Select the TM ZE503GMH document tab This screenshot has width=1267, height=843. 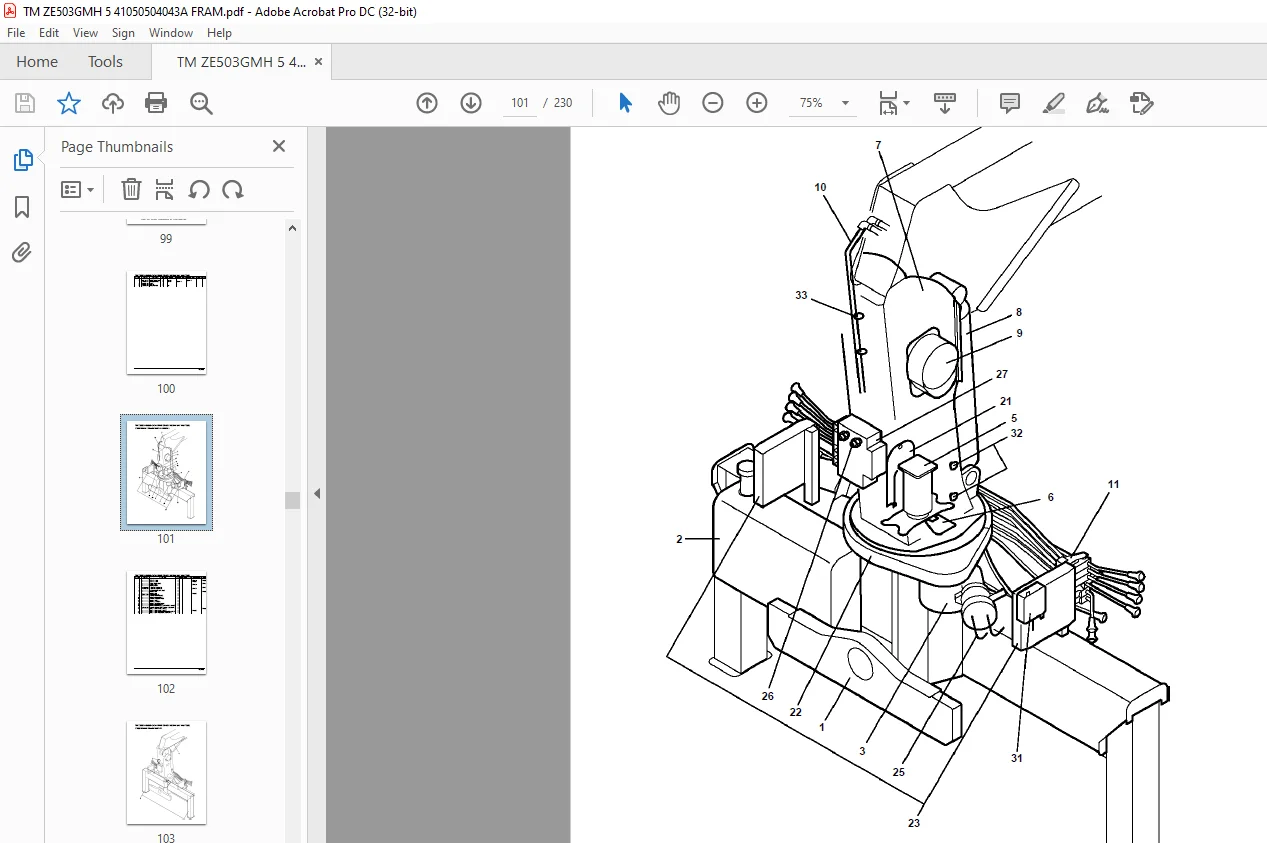click(x=241, y=62)
